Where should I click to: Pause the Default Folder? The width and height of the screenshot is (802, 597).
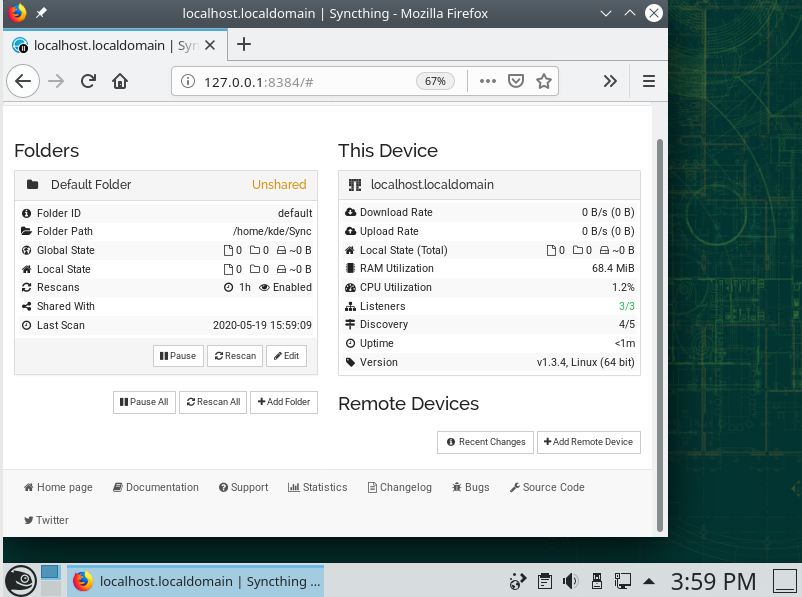tap(178, 356)
